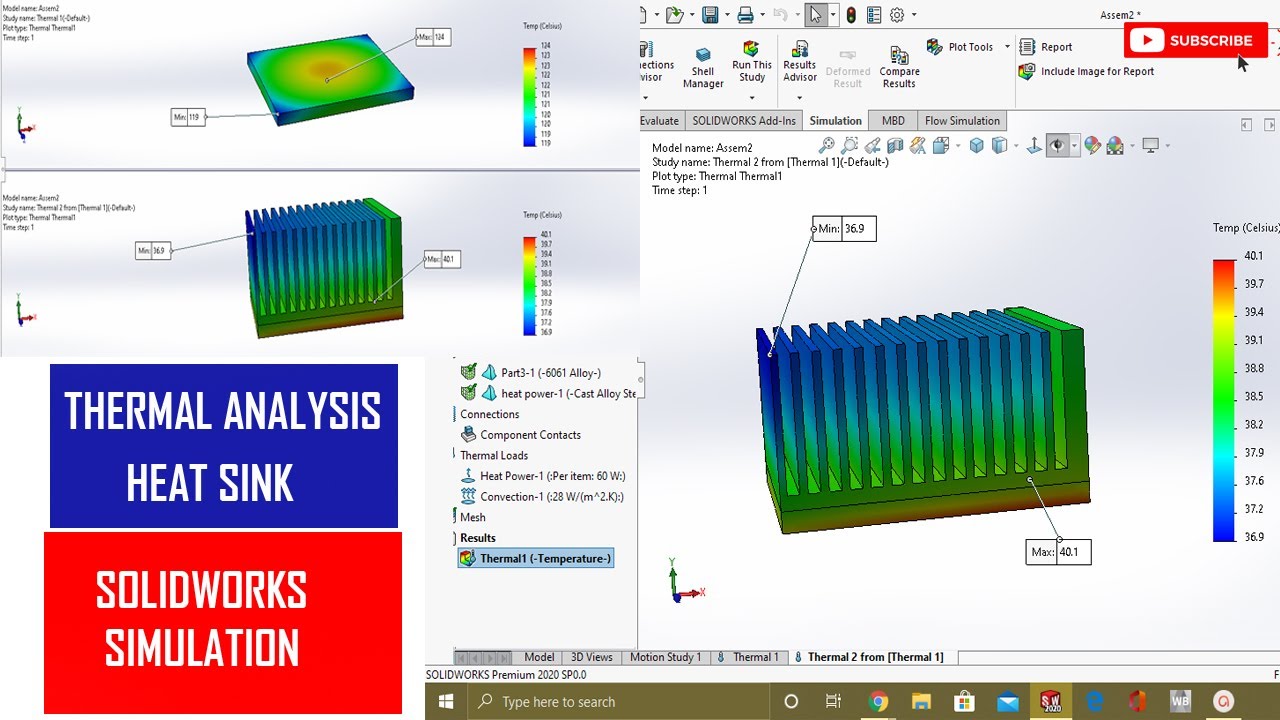This screenshot has height=720, width=1280.
Task: Expand the Select tool dropdown arrow
Action: [833, 15]
